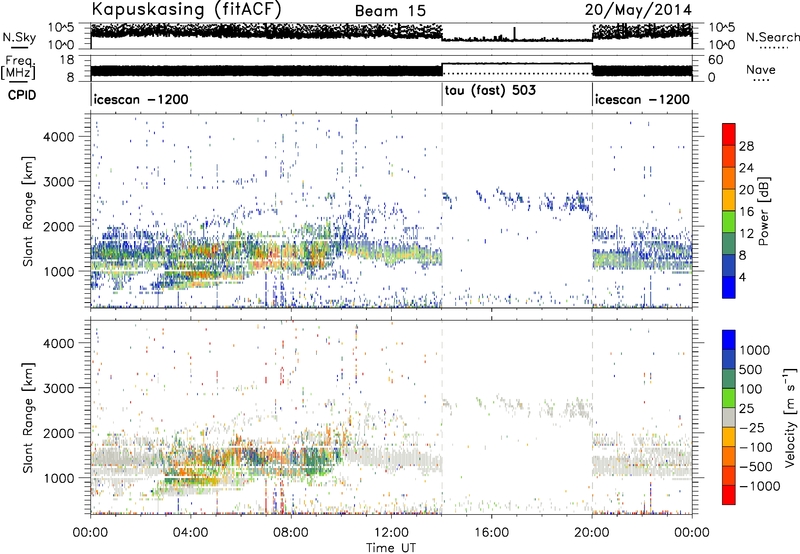Image resolution: width=800 pixels, height=554 pixels.
Task: Click the date '20/May/2014'
Action: click(638, 10)
